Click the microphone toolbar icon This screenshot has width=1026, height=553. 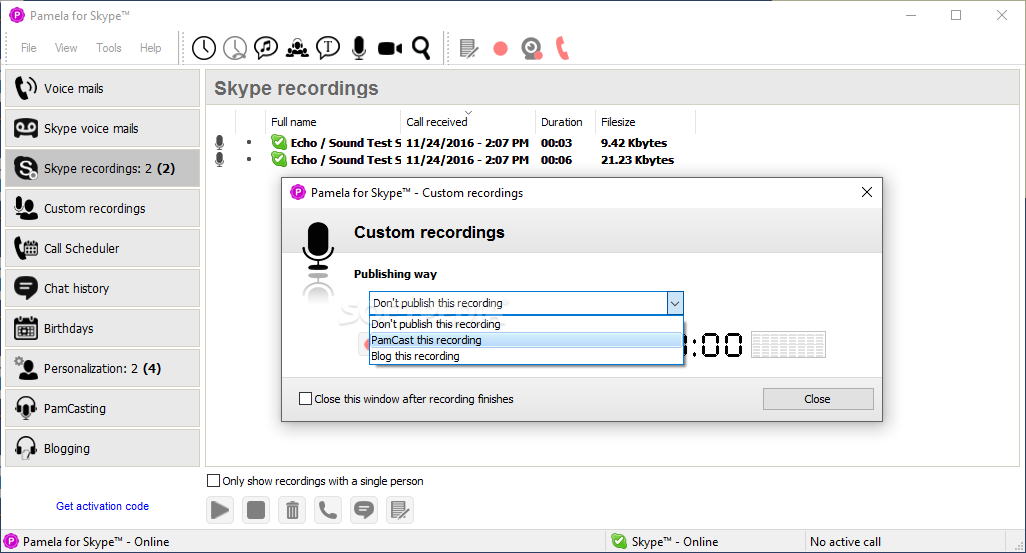(x=359, y=48)
